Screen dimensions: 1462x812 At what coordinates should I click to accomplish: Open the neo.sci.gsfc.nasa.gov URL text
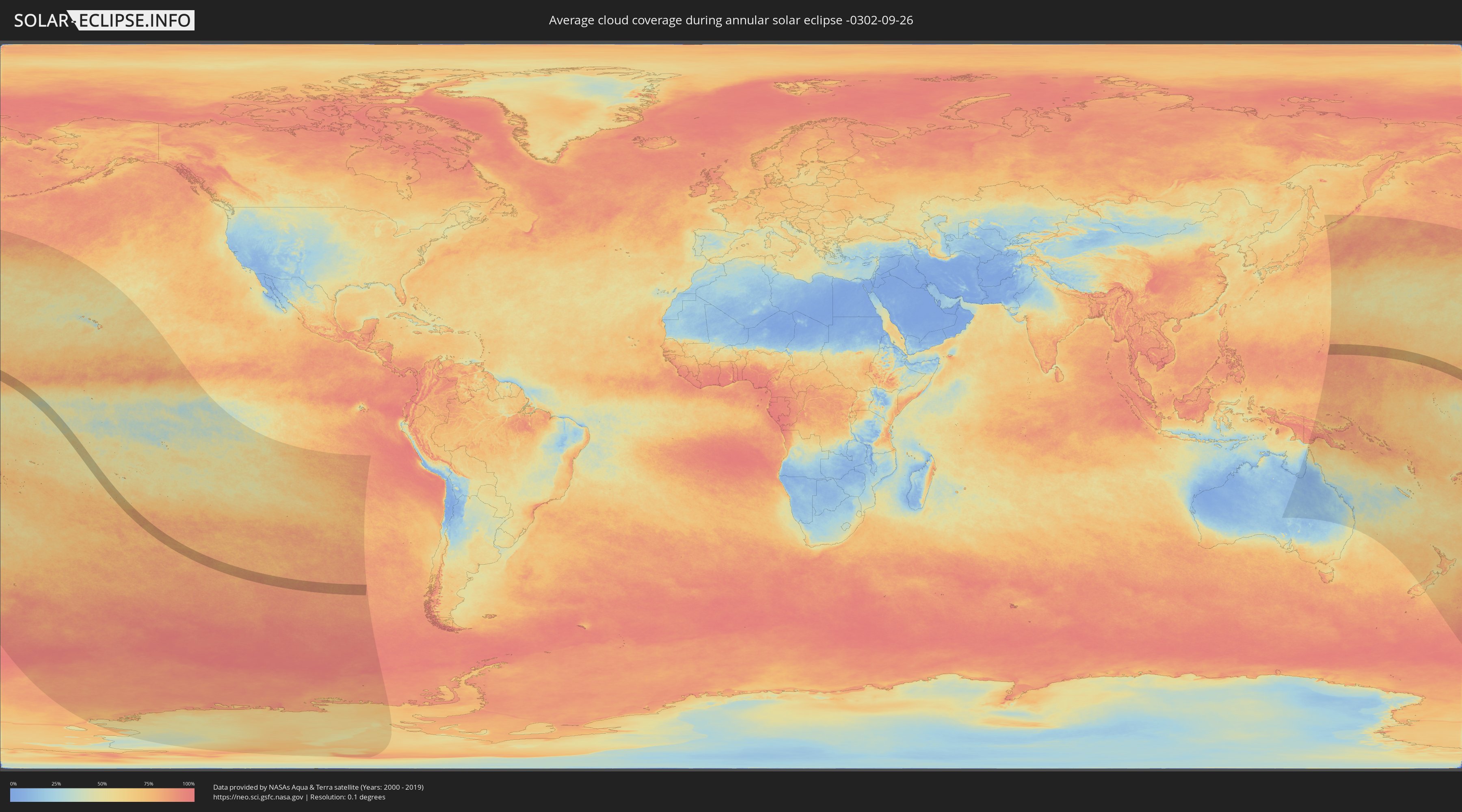(x=257, y=797)
